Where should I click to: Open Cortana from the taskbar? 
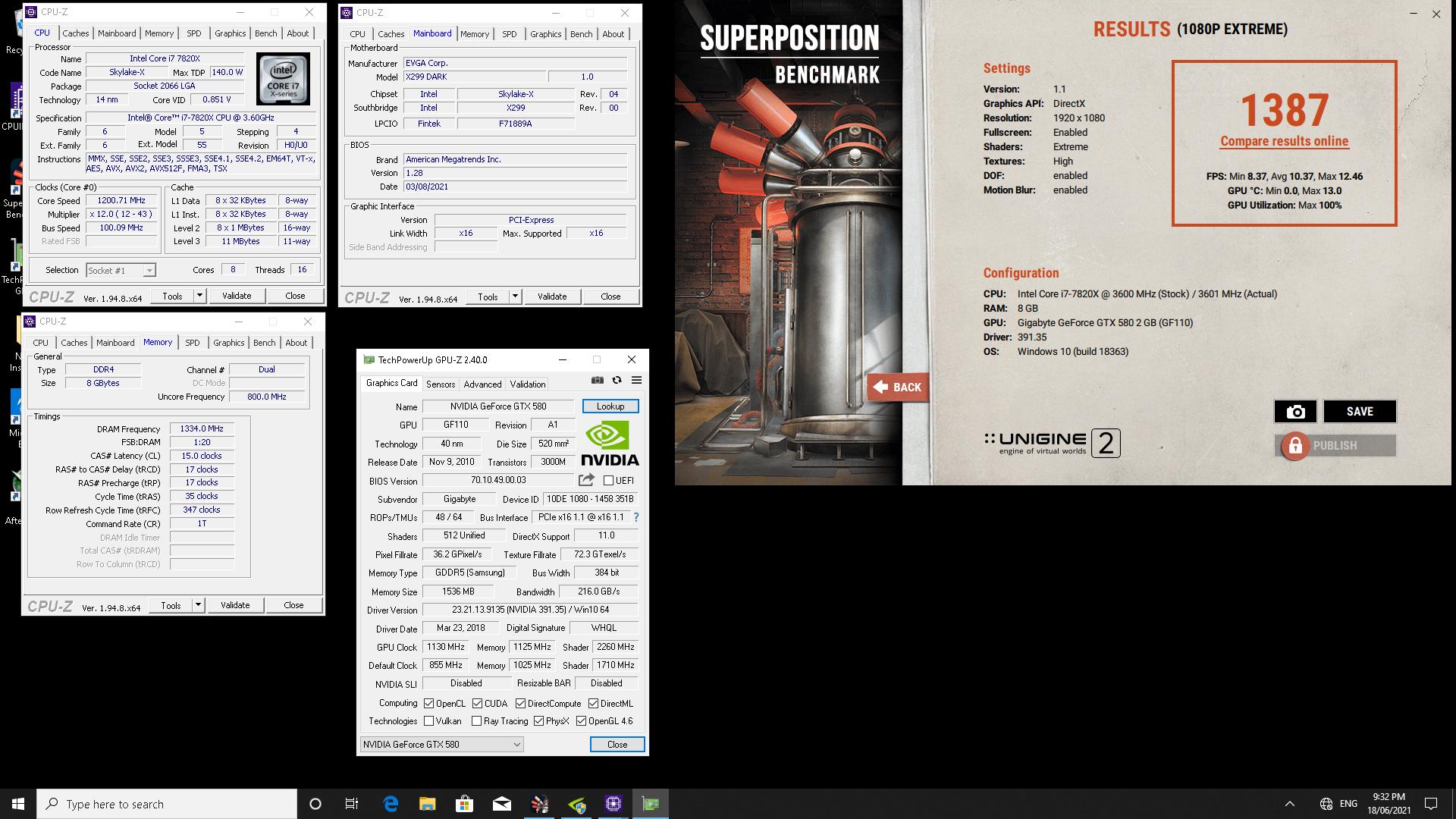point(315,804)
